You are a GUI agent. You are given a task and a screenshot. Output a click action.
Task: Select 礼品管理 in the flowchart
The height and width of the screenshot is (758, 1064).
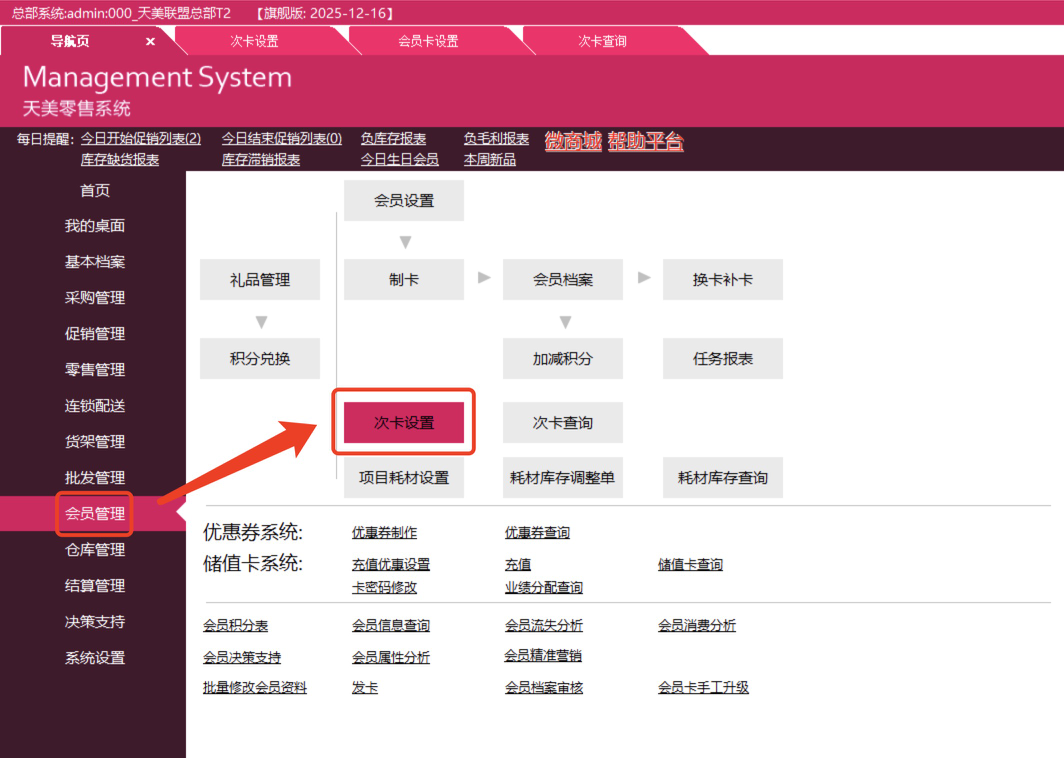(x=260, y=280)
